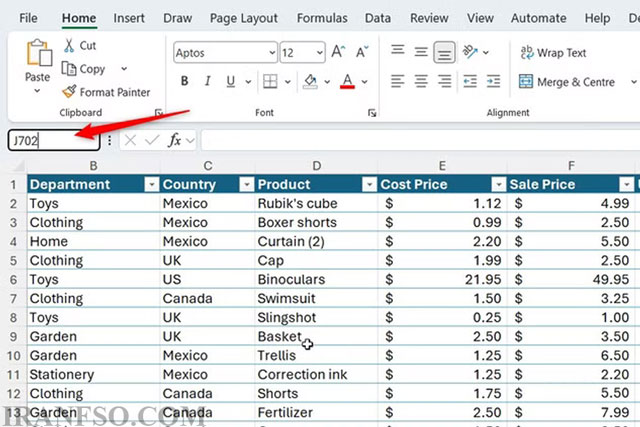
Task: Click the Paste clipboard icon
Action: point(39,53)
